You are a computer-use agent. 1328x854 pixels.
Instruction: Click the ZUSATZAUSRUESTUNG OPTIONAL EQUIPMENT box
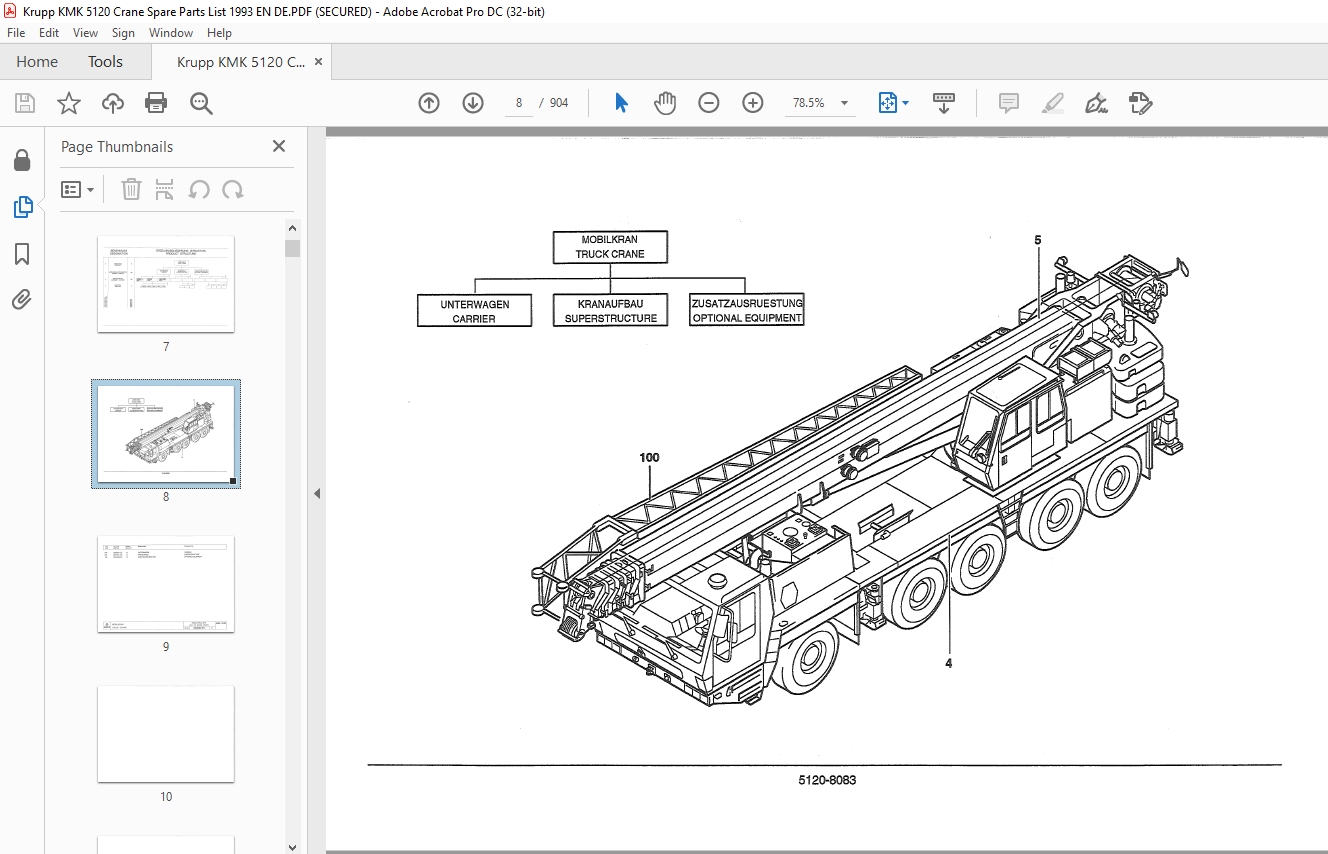[x=747, y=311]
